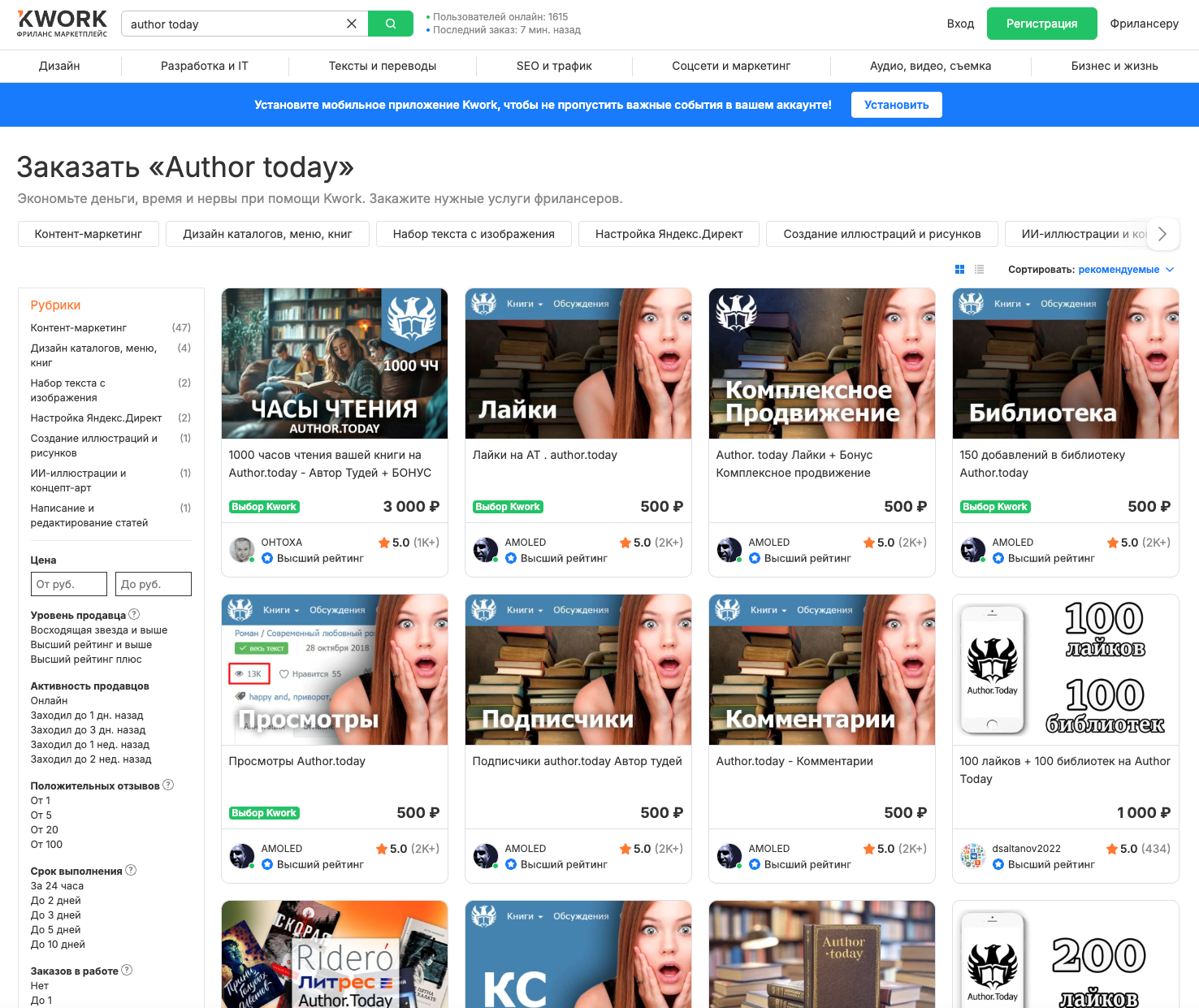The height and width of the screenshot is (1008, 1199).
Task: Select the Дизайн каталогов, меню, книг chip
Action: point(267,234)
